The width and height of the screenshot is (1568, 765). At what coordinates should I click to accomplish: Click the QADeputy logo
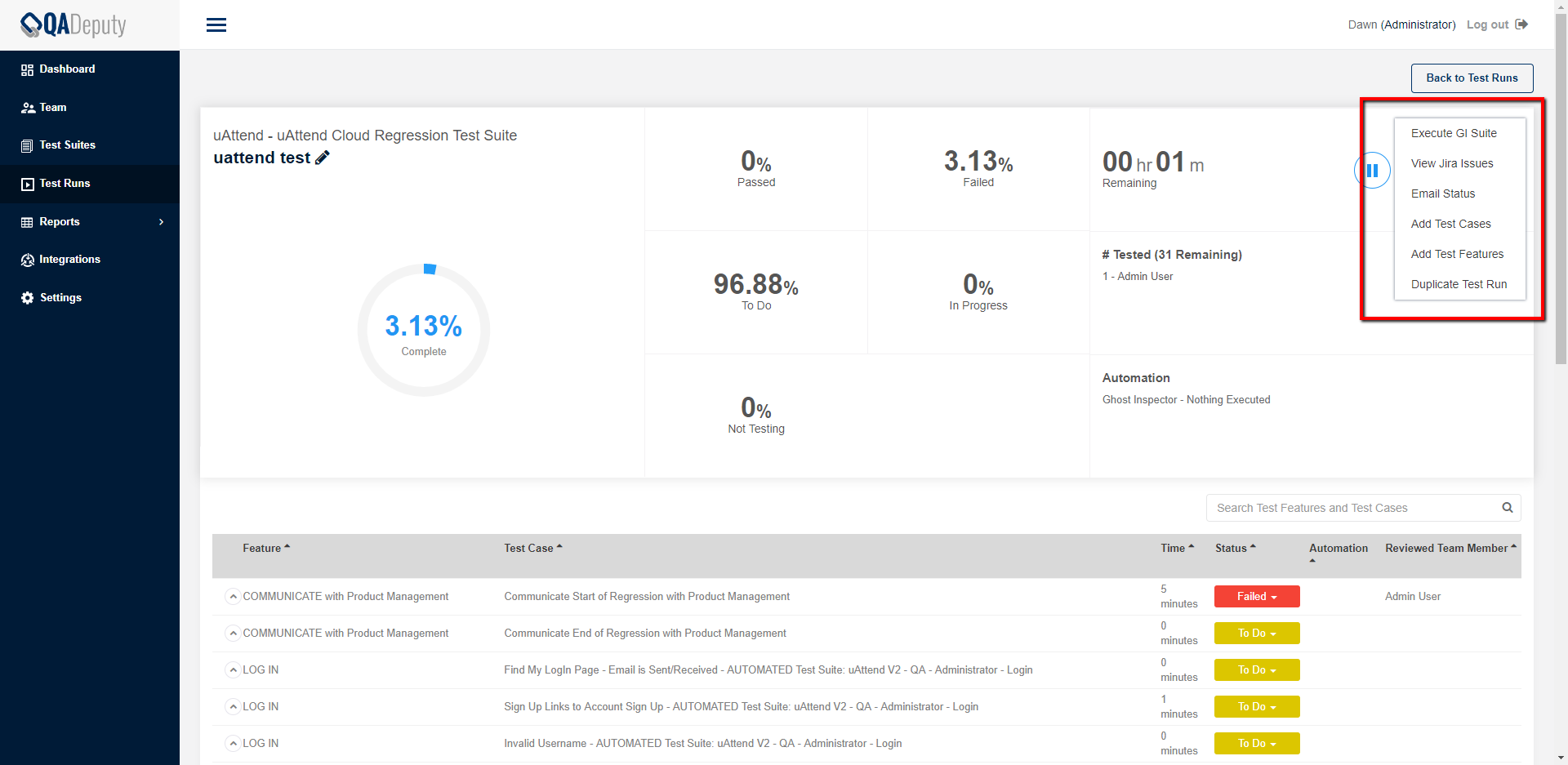pos(73,25)
